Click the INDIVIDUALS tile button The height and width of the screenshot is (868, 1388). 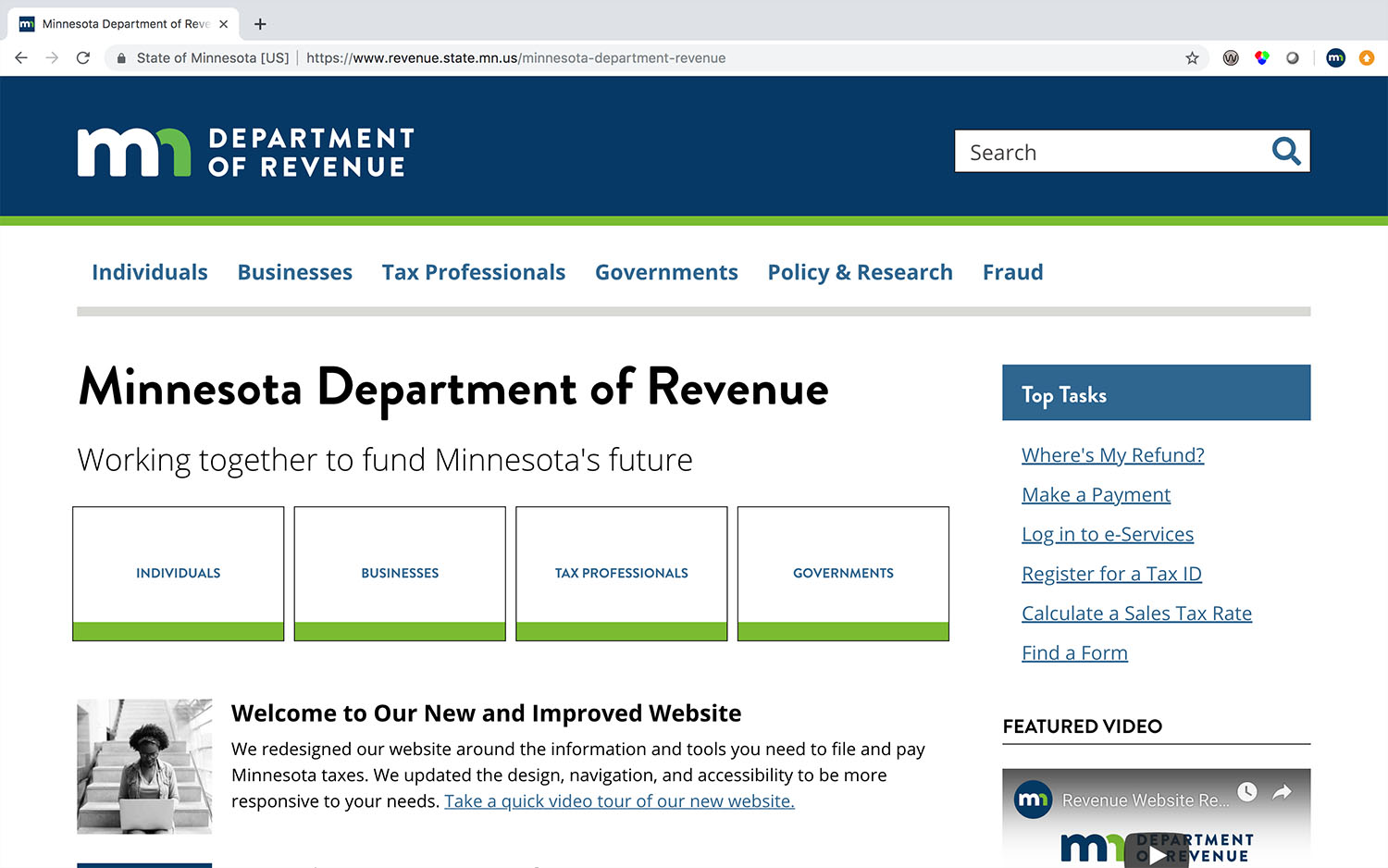[x=179, y=574]
